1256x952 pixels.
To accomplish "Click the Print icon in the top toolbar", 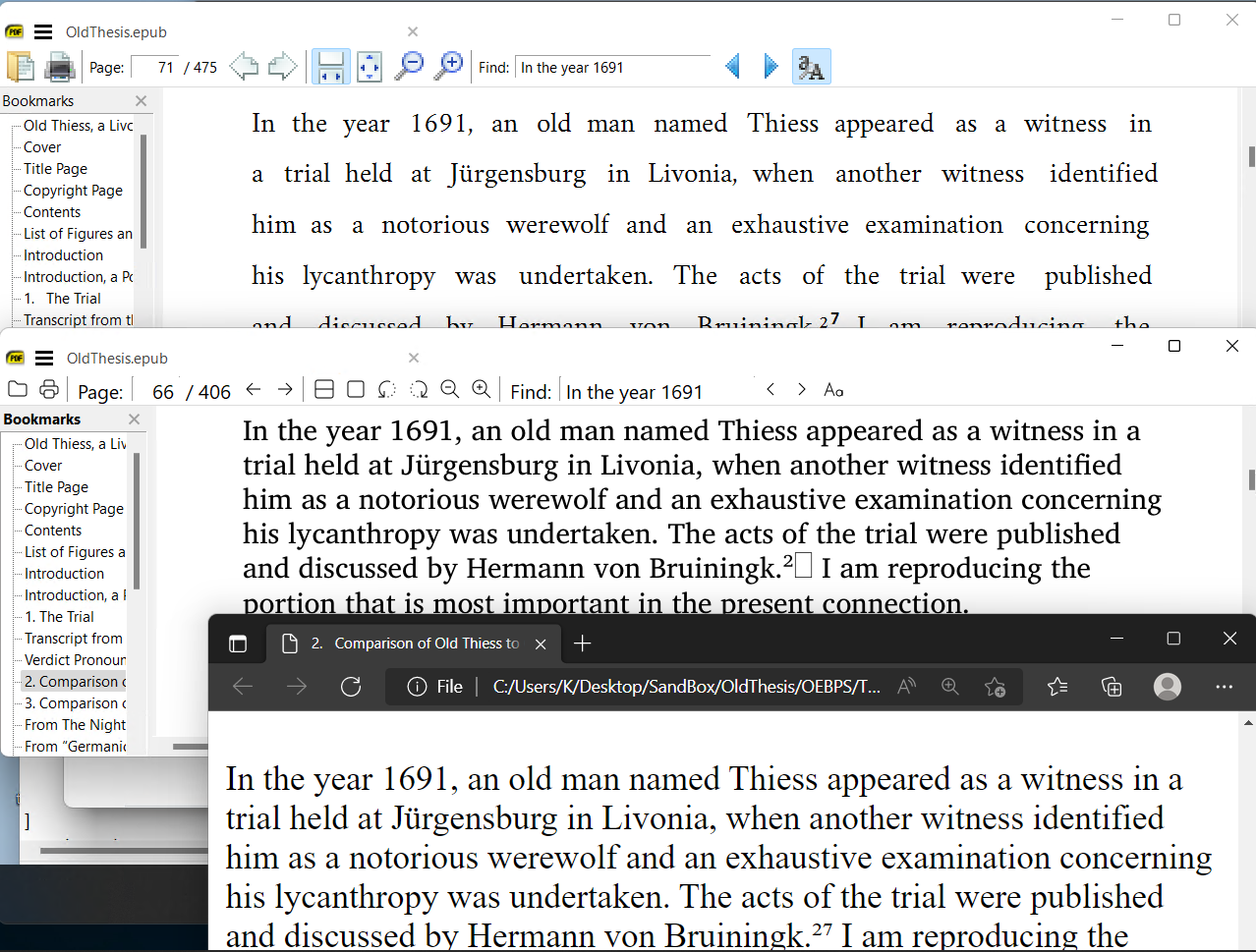I will 59,67.
